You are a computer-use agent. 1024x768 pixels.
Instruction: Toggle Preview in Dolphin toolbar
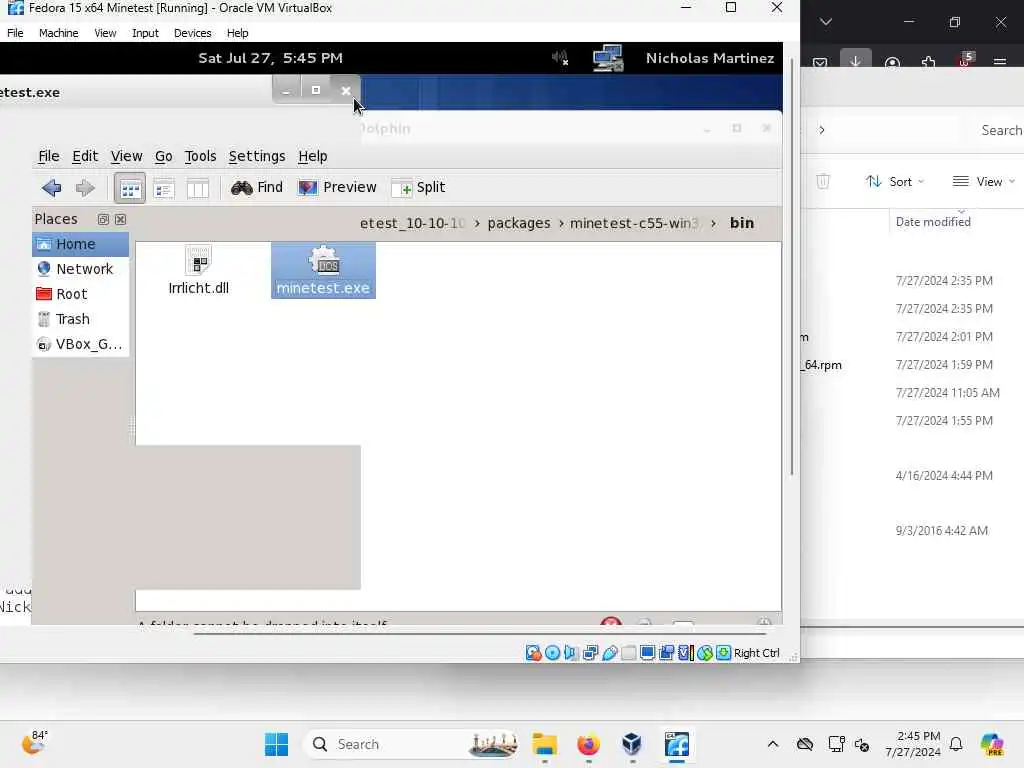[337, 187]
